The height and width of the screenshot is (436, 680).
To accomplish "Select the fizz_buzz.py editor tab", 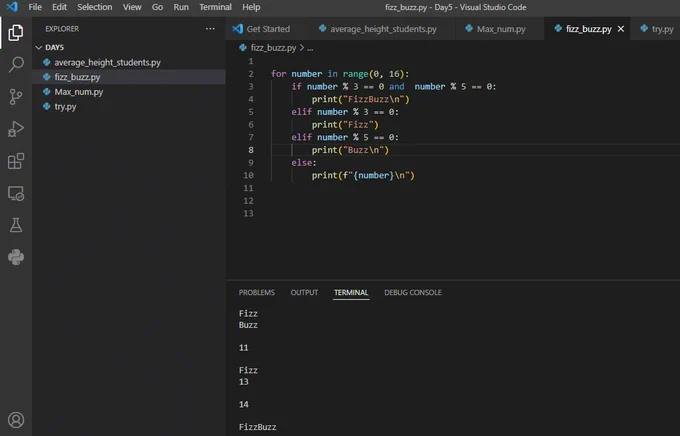I will coord(588,29).
